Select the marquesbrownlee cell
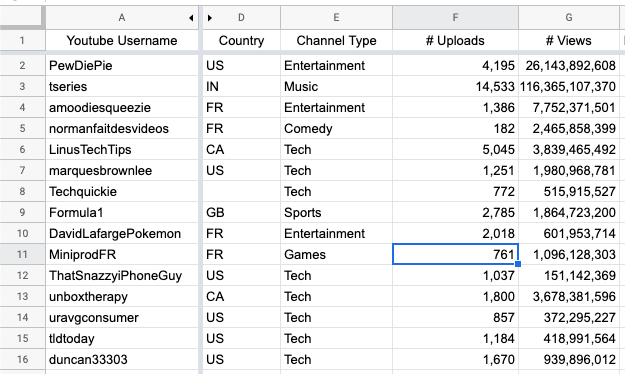 122,170
